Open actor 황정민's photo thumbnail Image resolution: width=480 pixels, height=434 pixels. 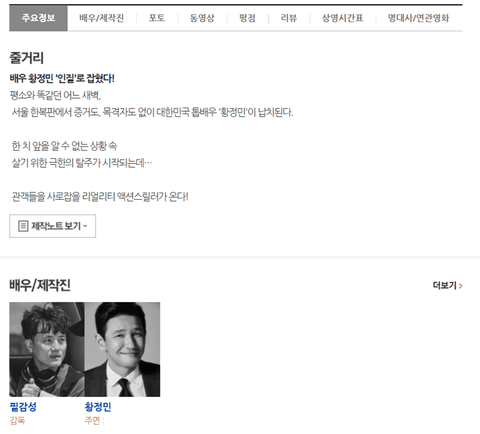pos(122,349)
